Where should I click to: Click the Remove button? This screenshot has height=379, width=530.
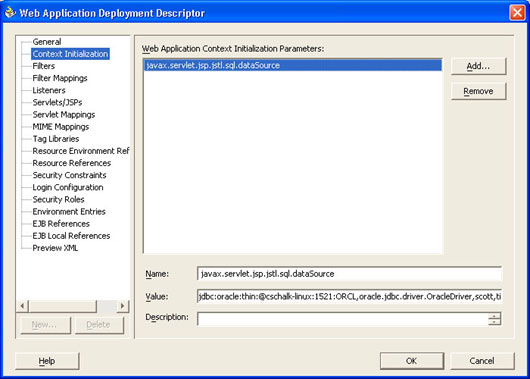coord(478,91)
